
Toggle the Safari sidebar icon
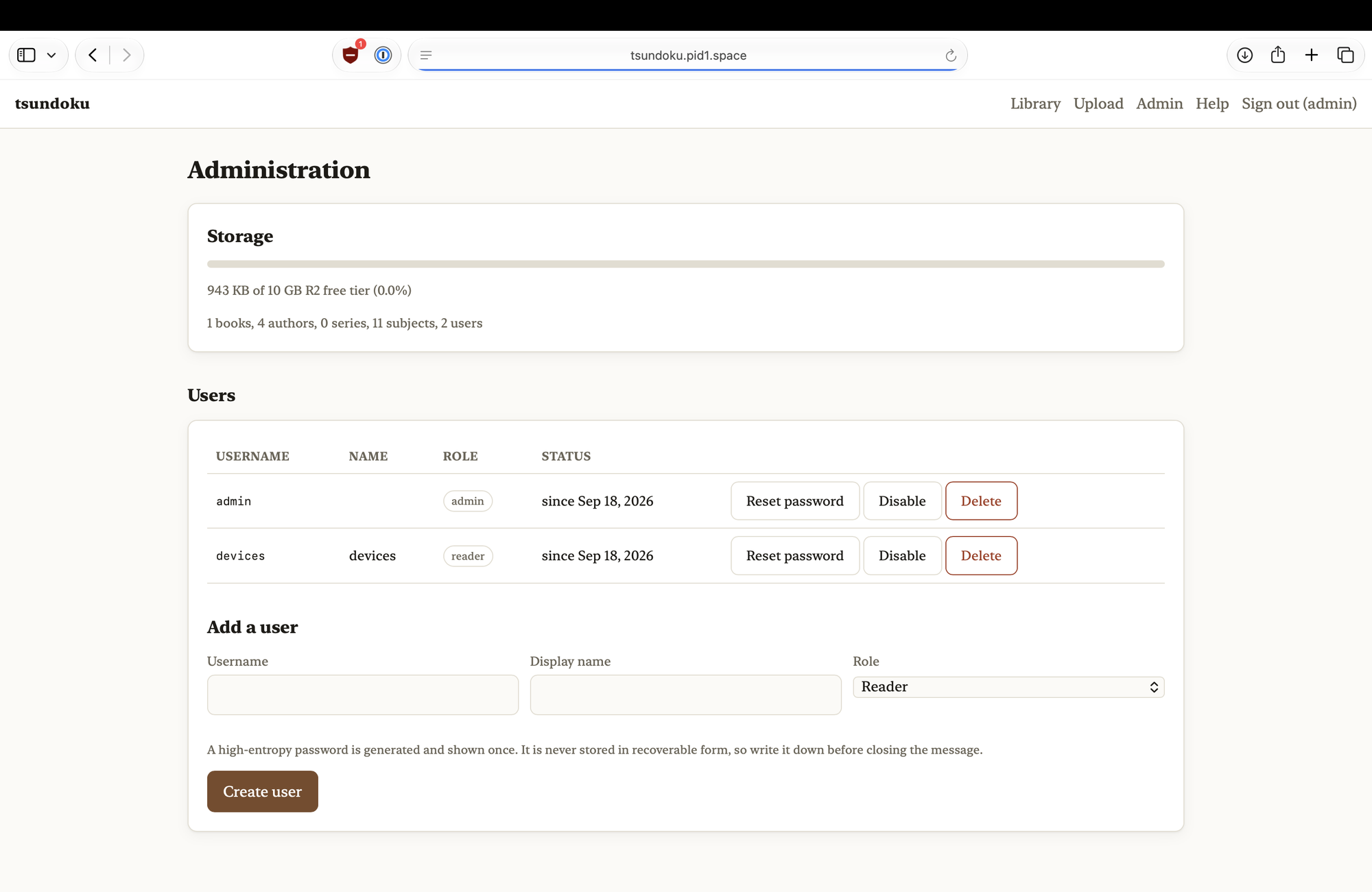[26, 55]
